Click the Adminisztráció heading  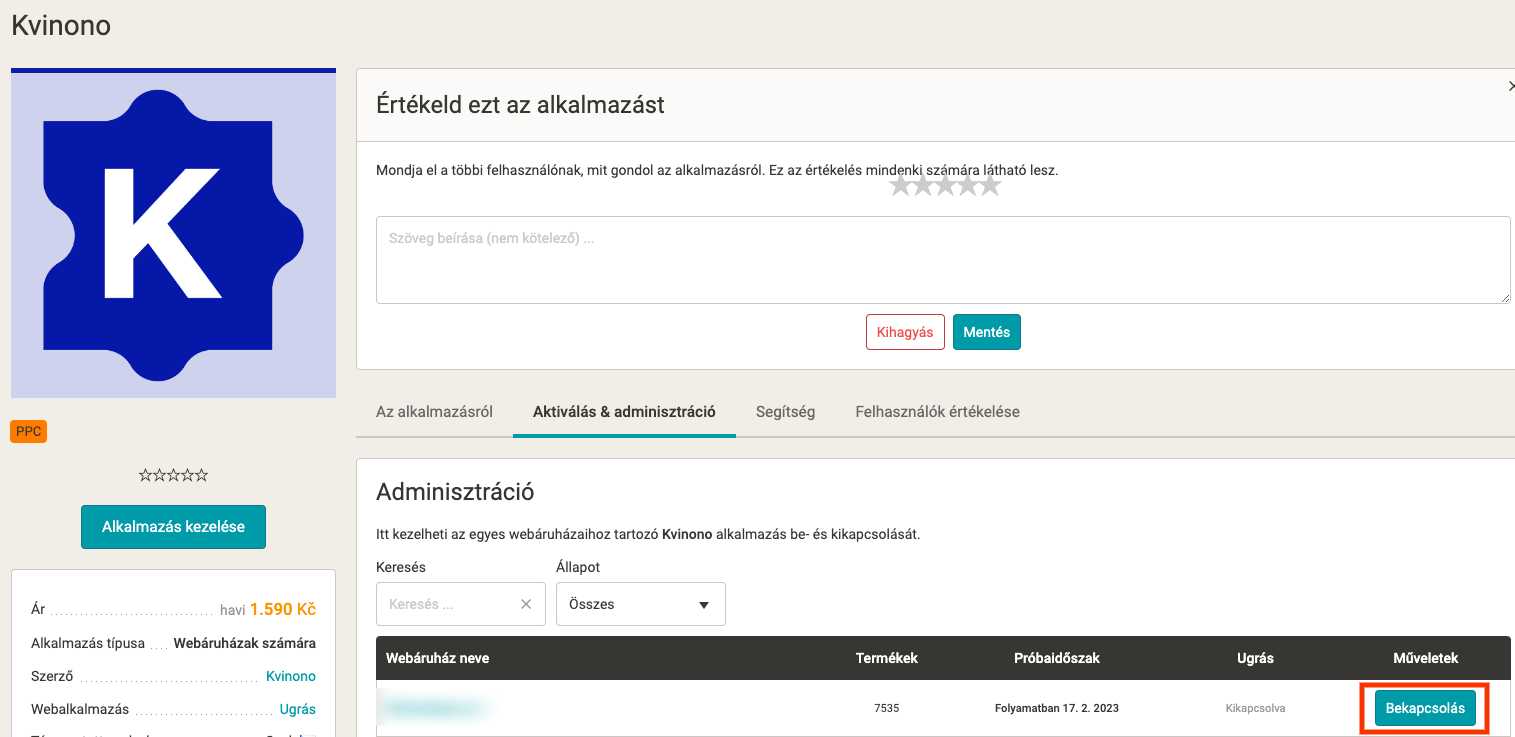(x=455, y=492)
